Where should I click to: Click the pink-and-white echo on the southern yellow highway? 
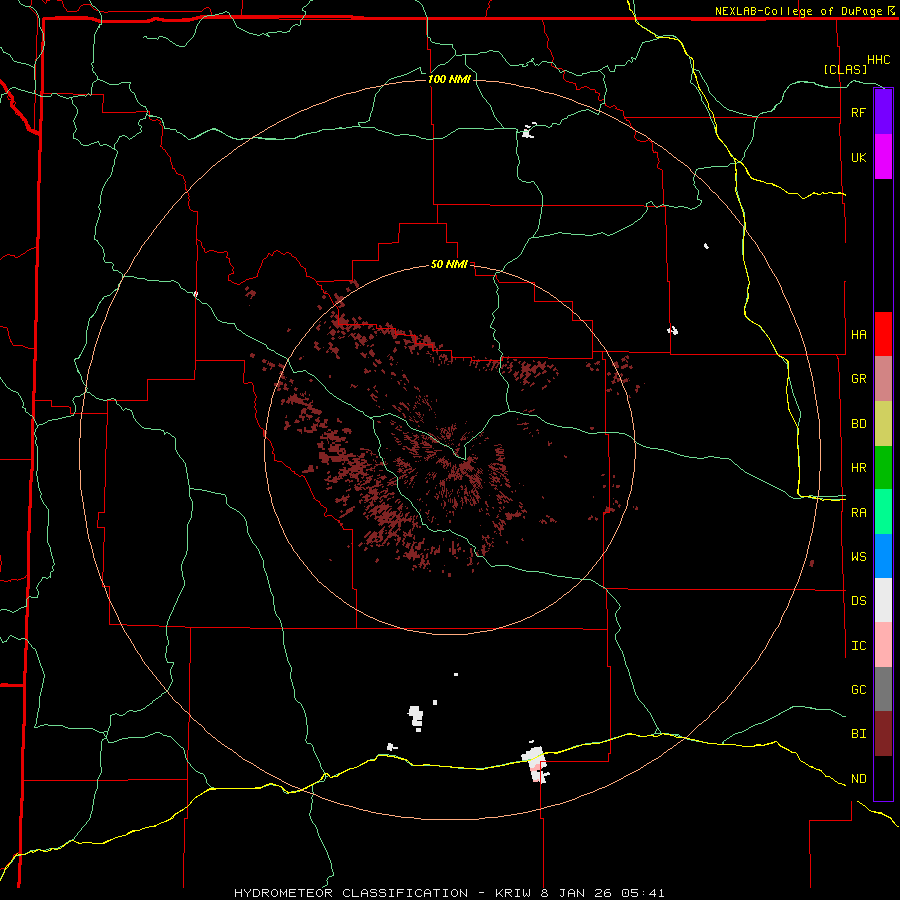point(536,764)
